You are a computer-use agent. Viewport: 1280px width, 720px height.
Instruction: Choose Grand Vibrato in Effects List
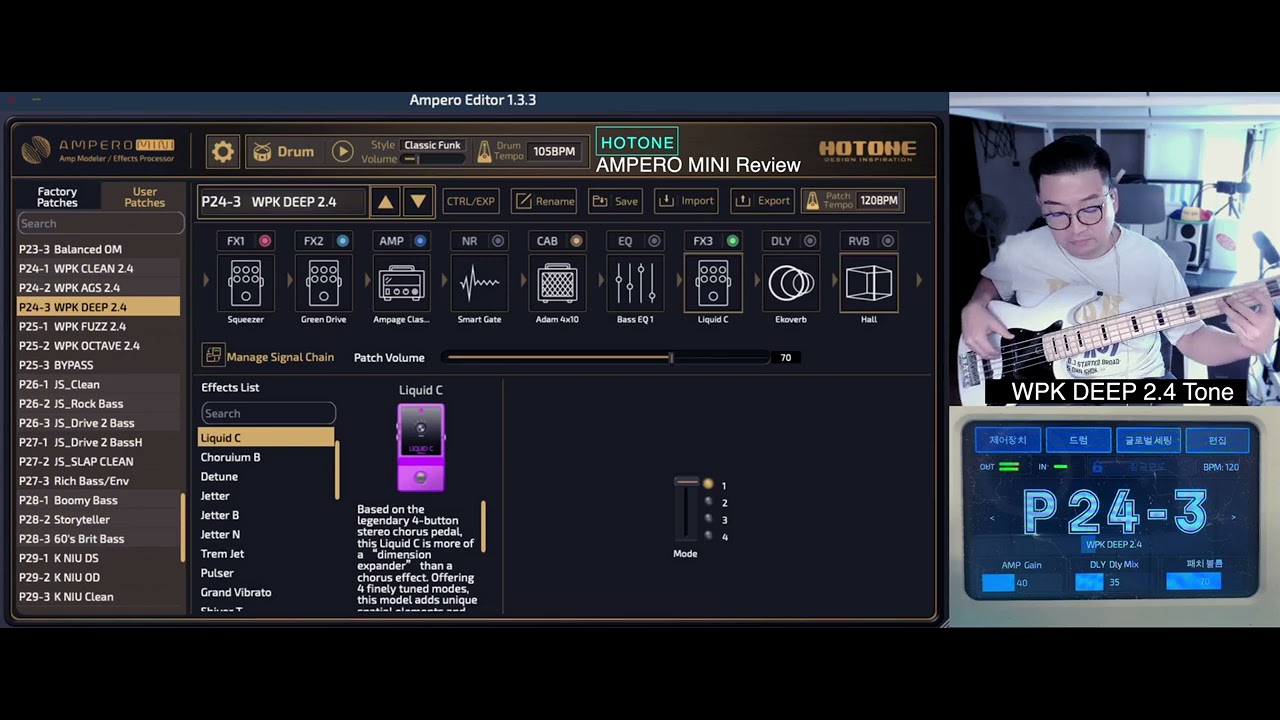coord(266,593)
